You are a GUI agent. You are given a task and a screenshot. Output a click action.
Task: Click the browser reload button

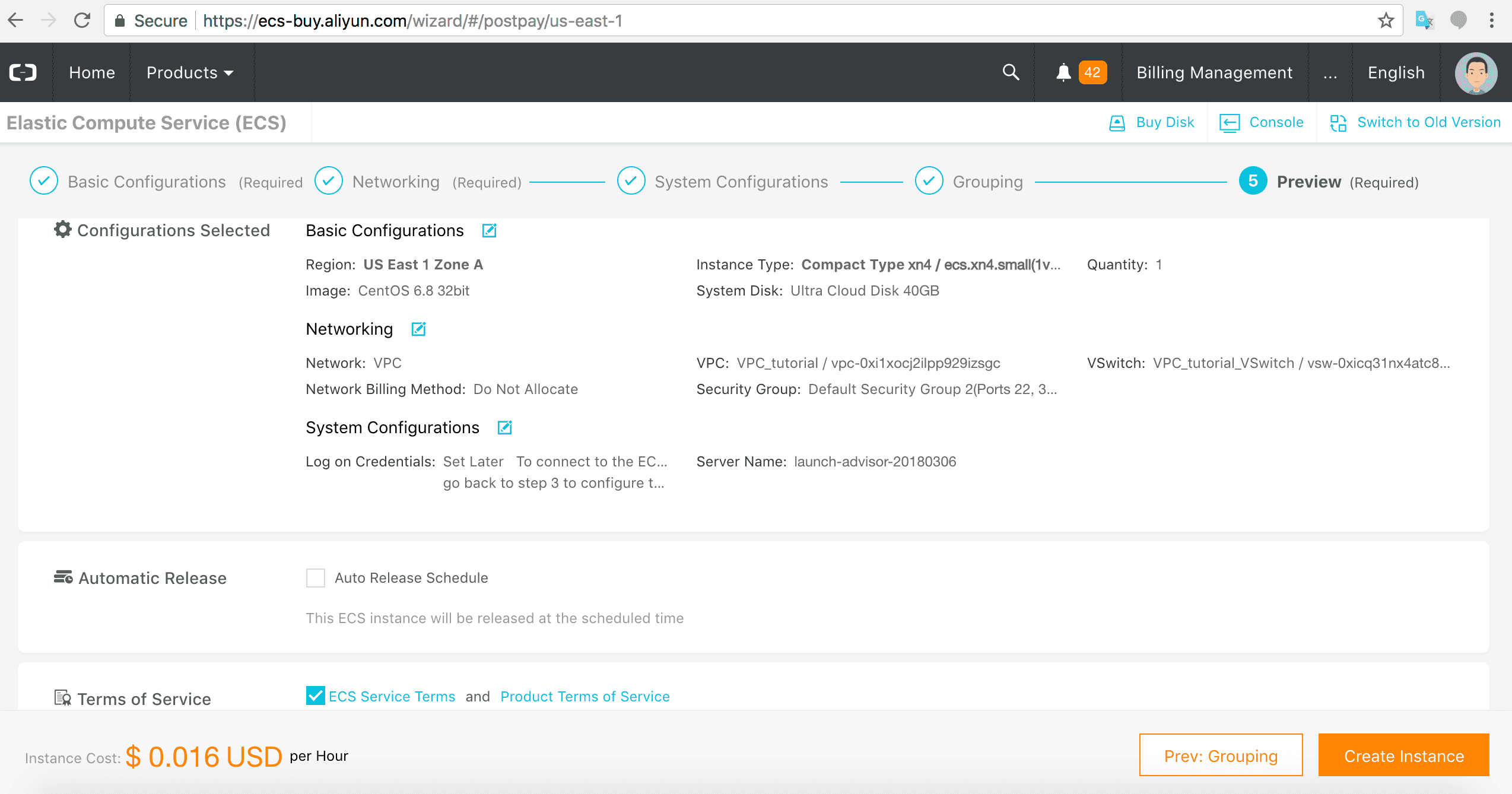82,21
